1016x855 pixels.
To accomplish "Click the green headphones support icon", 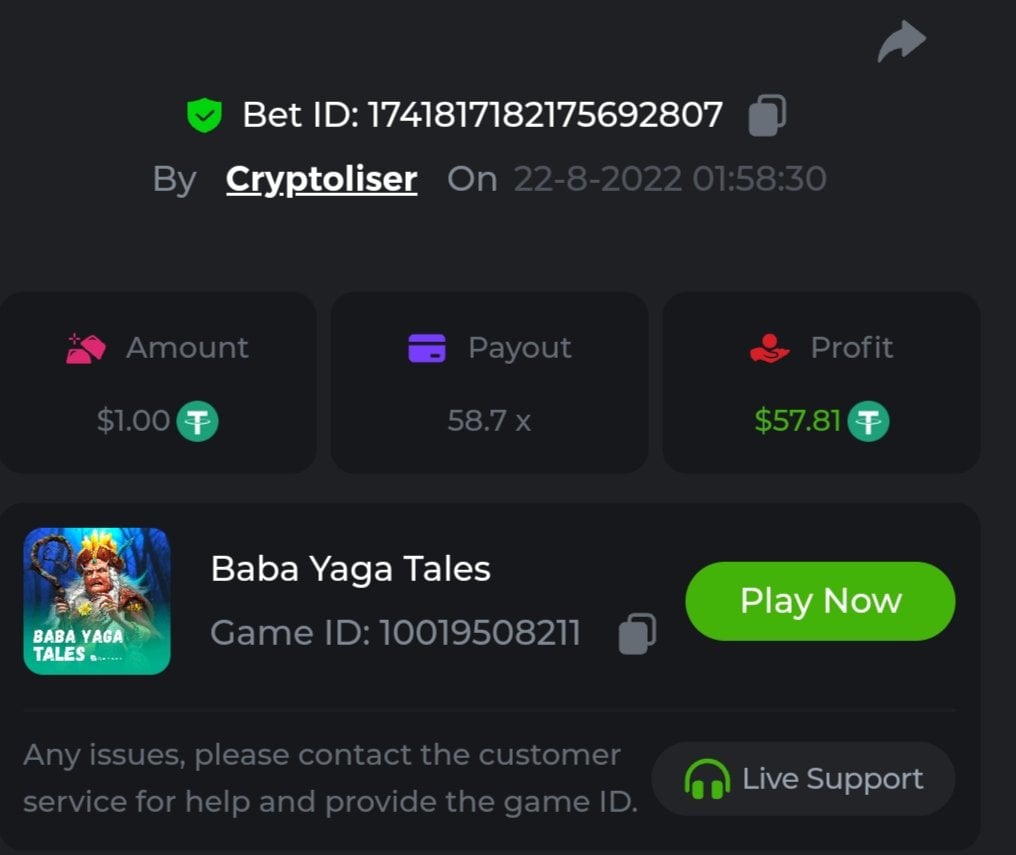I will (707, 780).
